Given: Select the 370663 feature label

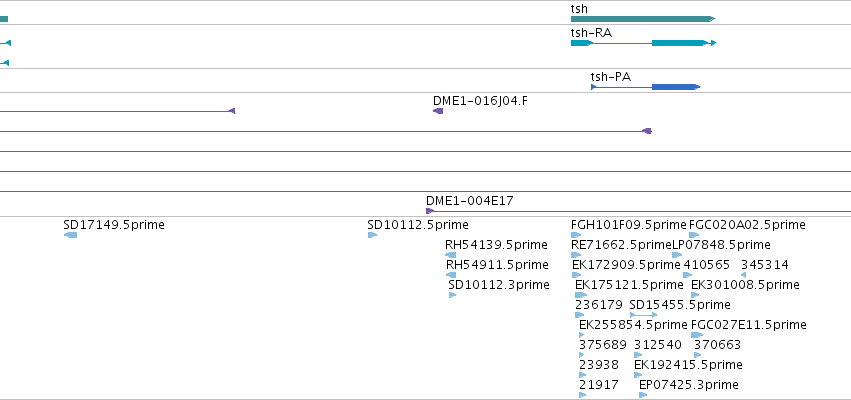Looking at the screenshot, I should pyautogui.click(x=717, y=345).
